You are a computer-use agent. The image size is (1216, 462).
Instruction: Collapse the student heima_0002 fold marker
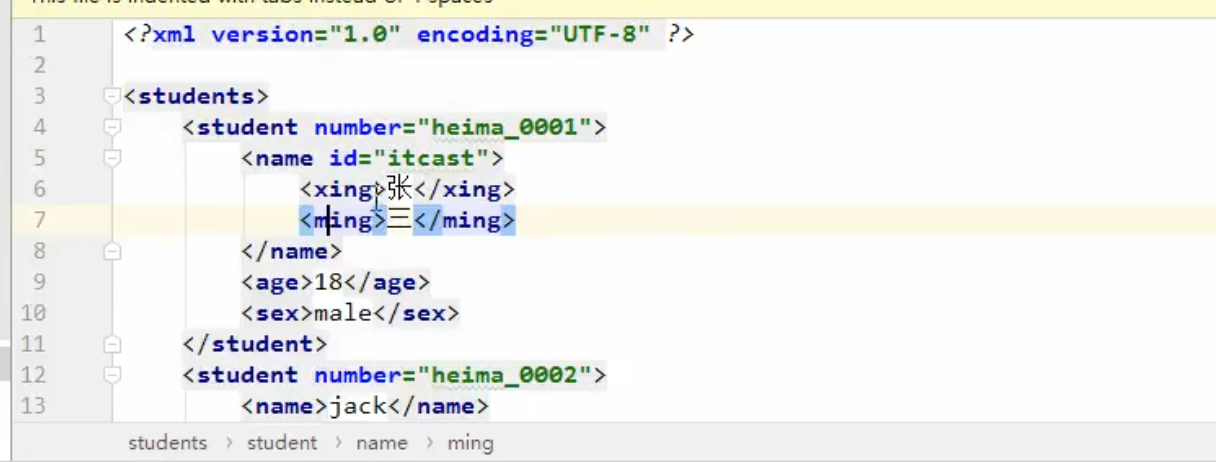point(112,375)
